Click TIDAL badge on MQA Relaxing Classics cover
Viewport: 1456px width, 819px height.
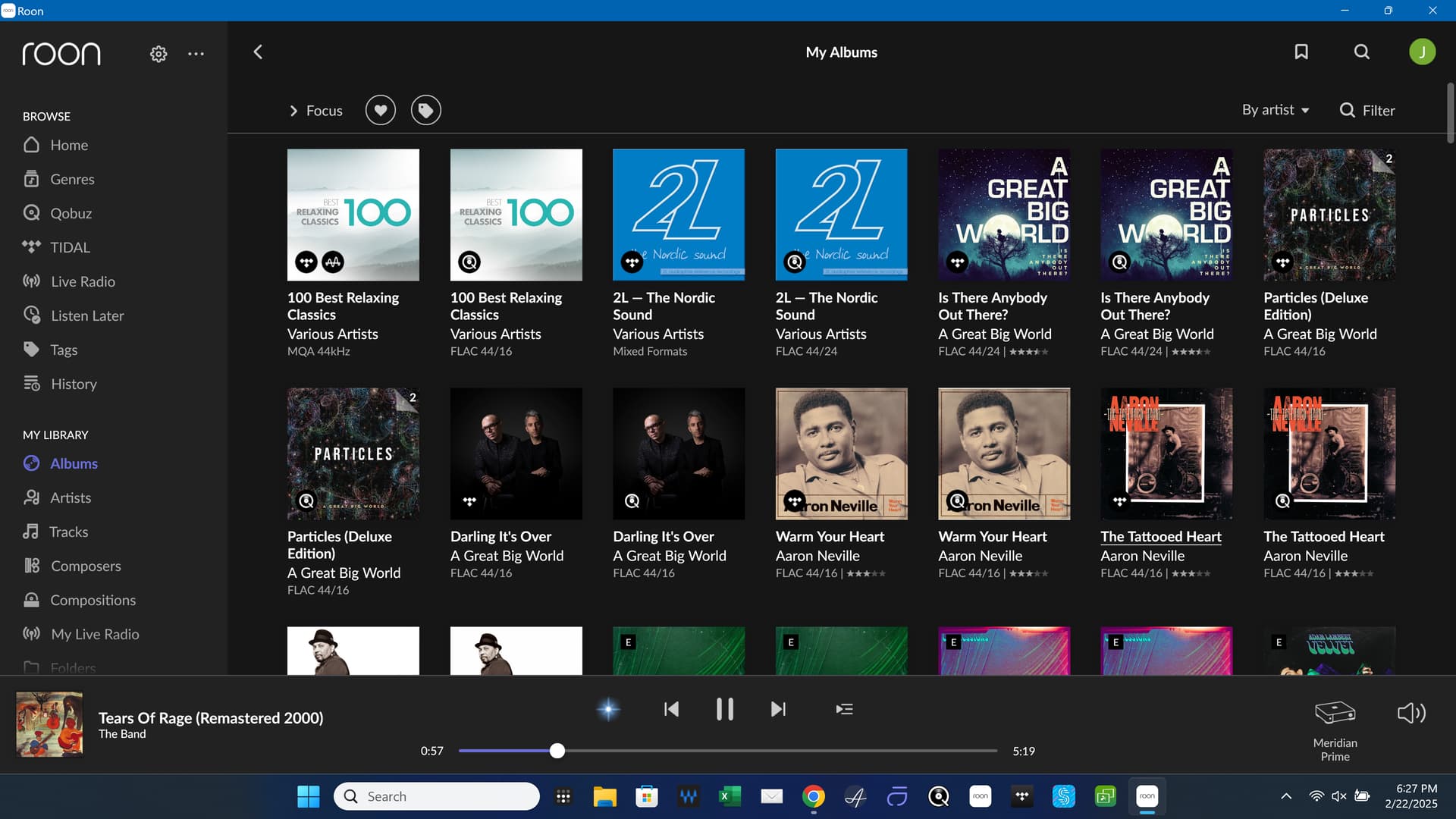pos(306,262)
